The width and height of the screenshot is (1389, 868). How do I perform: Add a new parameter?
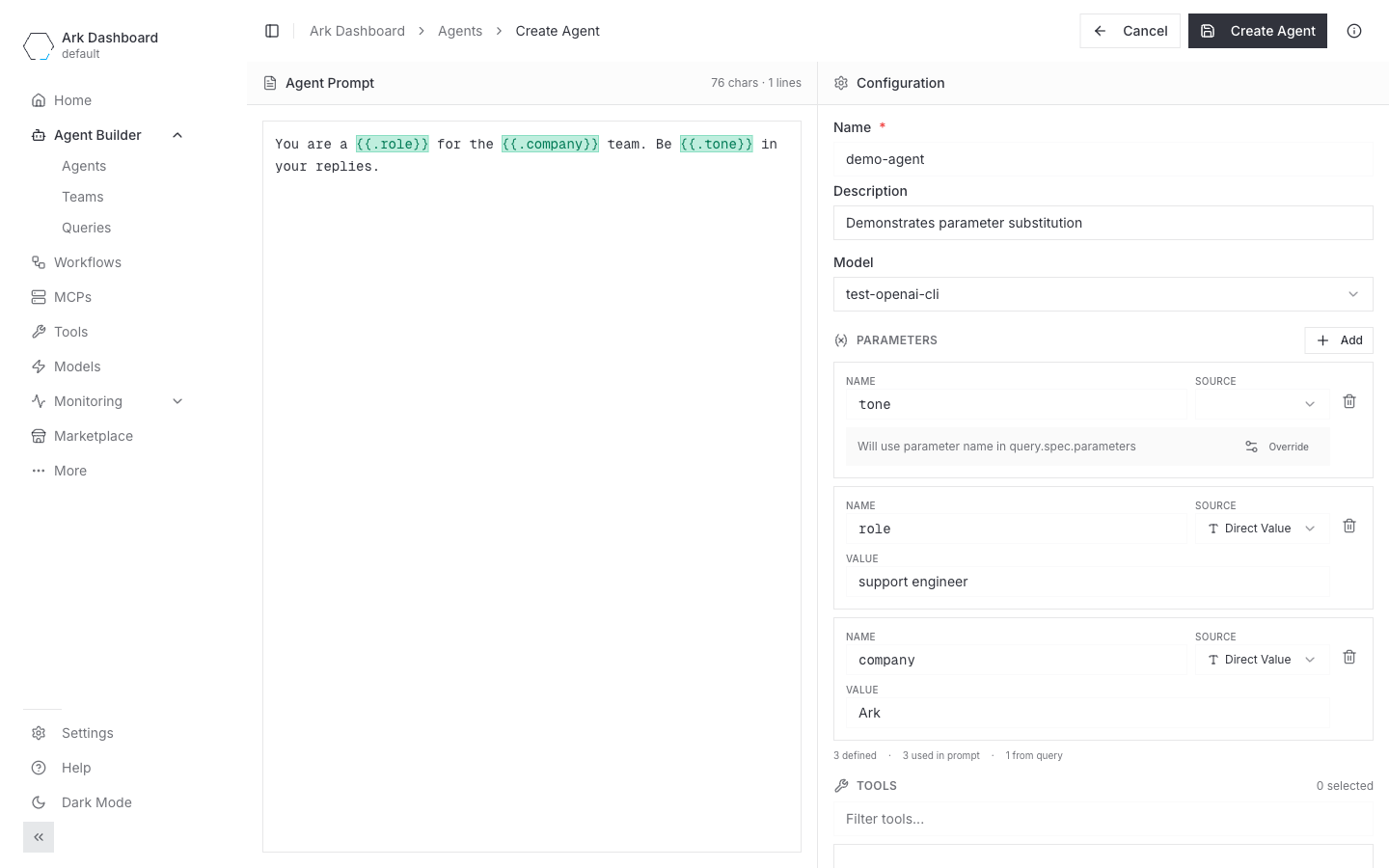click(x=1339, y=340)
